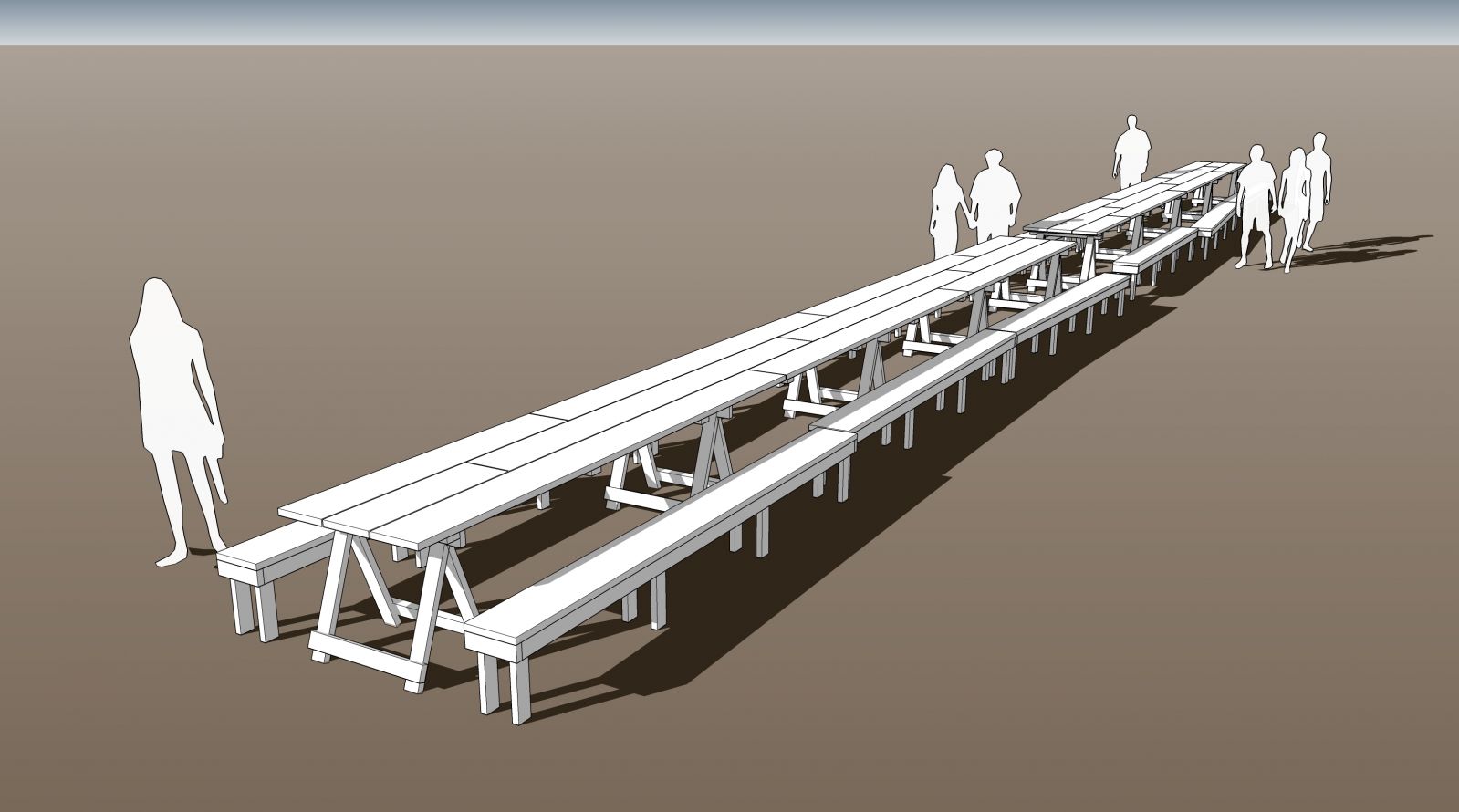
Task: Click the near end of the nearest tabletop
Action: pyautogui.click(x=365, y=515)
